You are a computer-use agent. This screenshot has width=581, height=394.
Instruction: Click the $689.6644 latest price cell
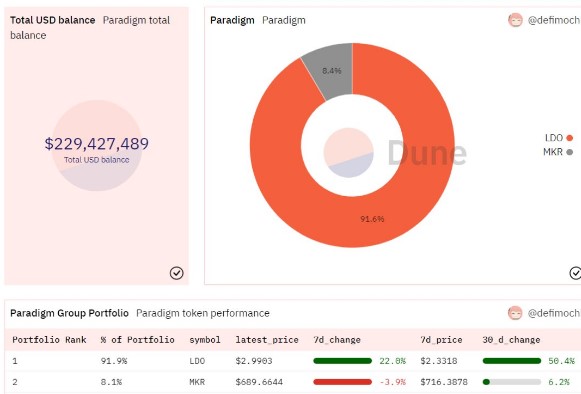259,382
